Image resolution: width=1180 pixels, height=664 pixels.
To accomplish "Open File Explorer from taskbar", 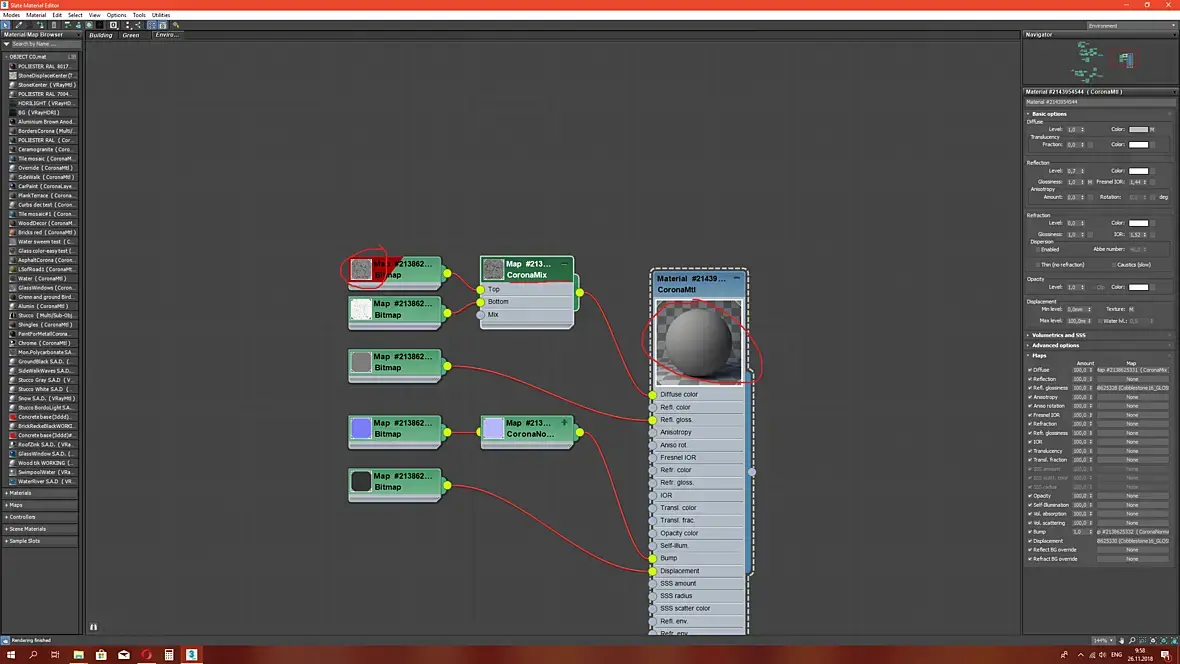I will (x=78, y=655).
